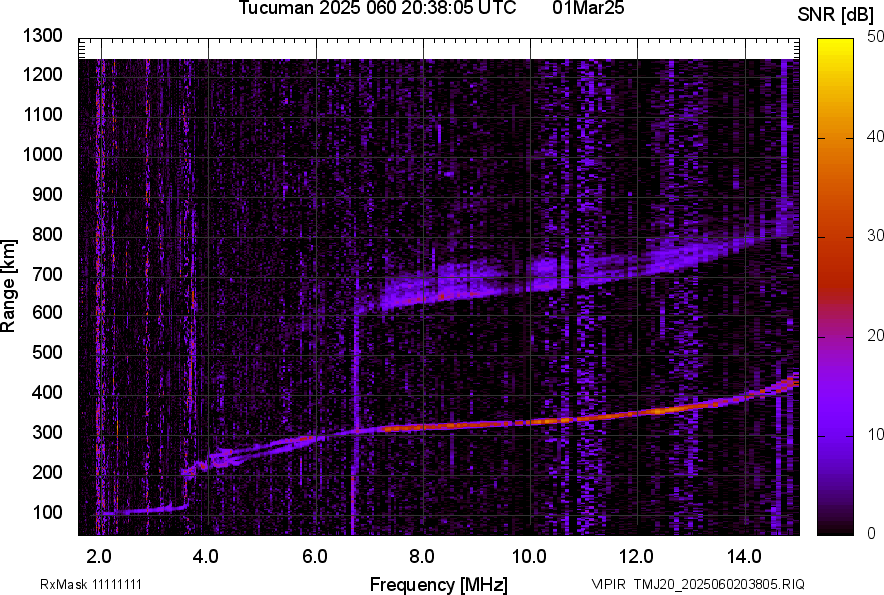Click the Frequency [MHz] axis label
This screenshot has height=595, width=884.
(x=438, y=584)
